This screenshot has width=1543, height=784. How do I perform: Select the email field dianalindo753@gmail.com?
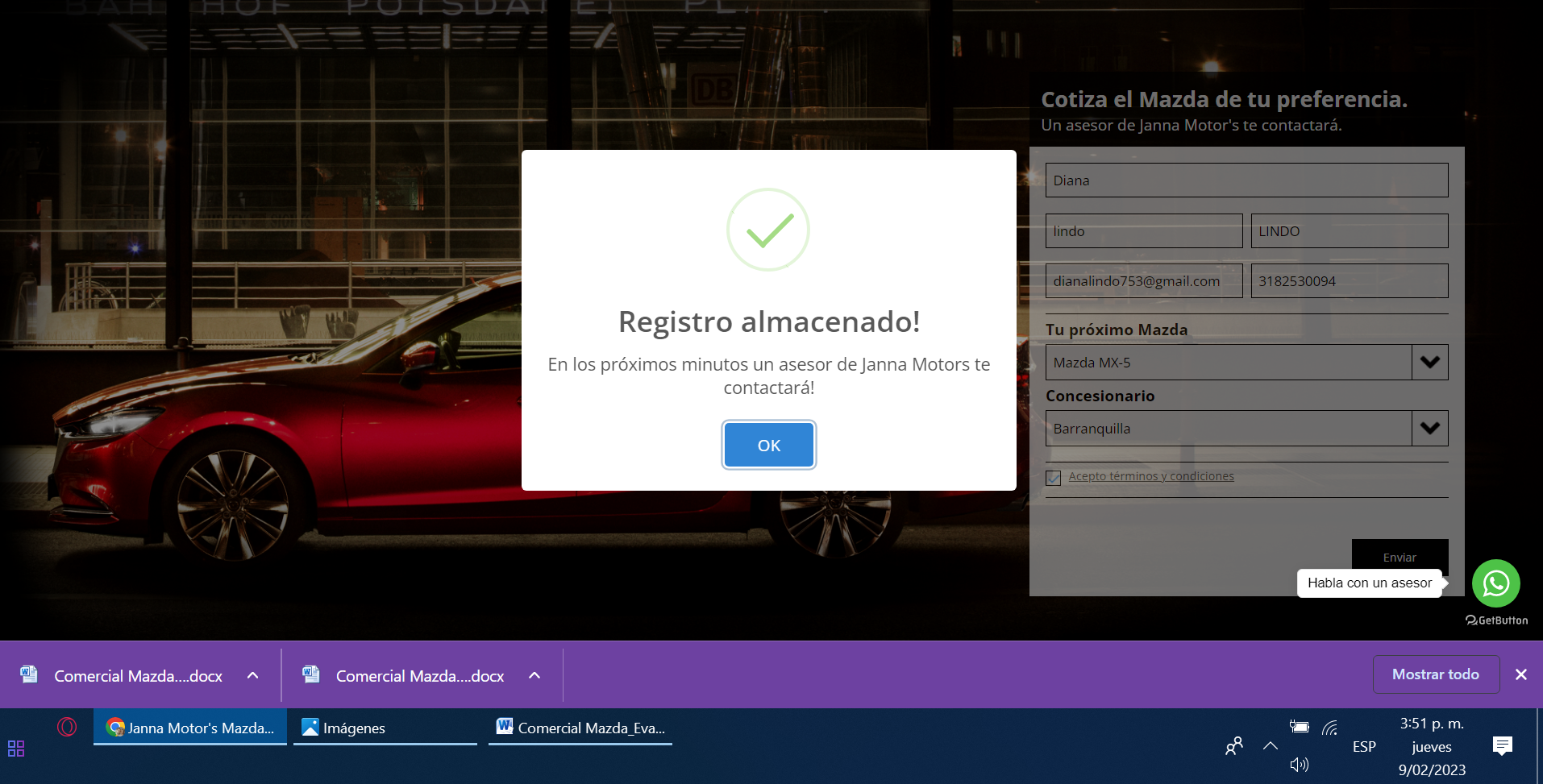coord(1144,280)
